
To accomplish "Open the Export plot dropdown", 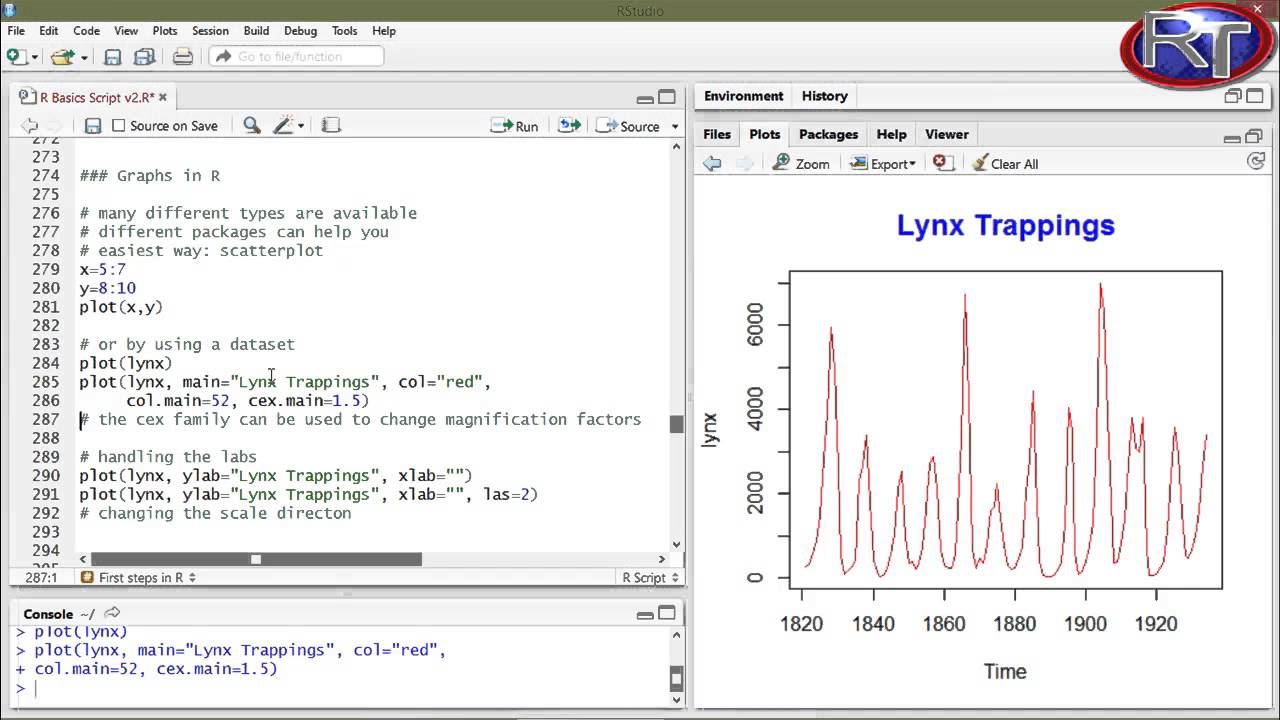I will pyautogui.click(x=882, y=164).
